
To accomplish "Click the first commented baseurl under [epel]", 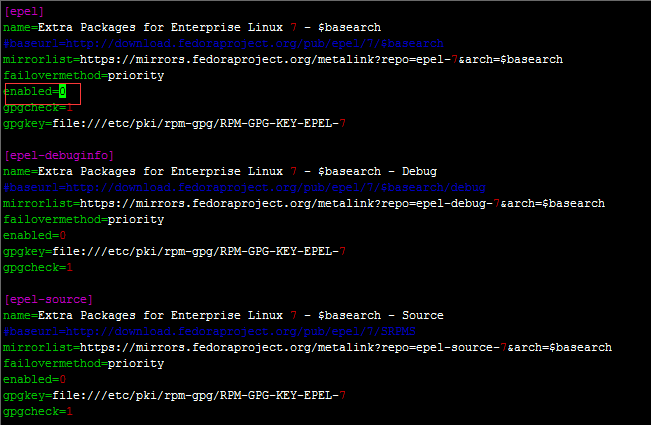I will click(222, 43).
